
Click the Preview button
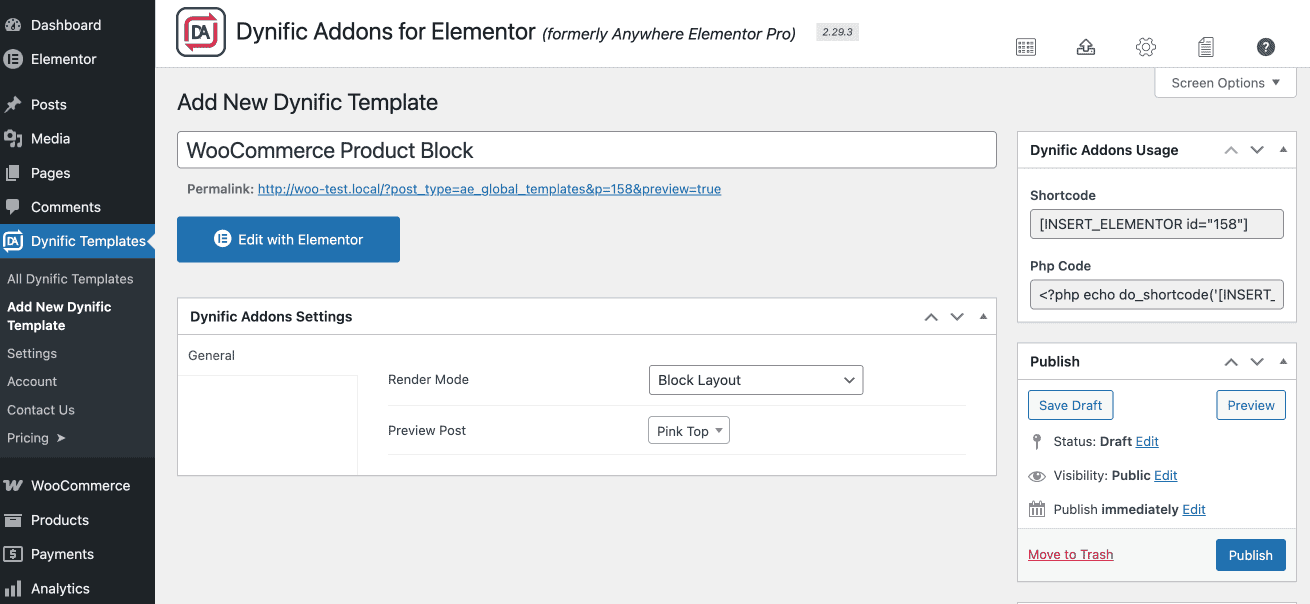click(x=1251, y=405)
